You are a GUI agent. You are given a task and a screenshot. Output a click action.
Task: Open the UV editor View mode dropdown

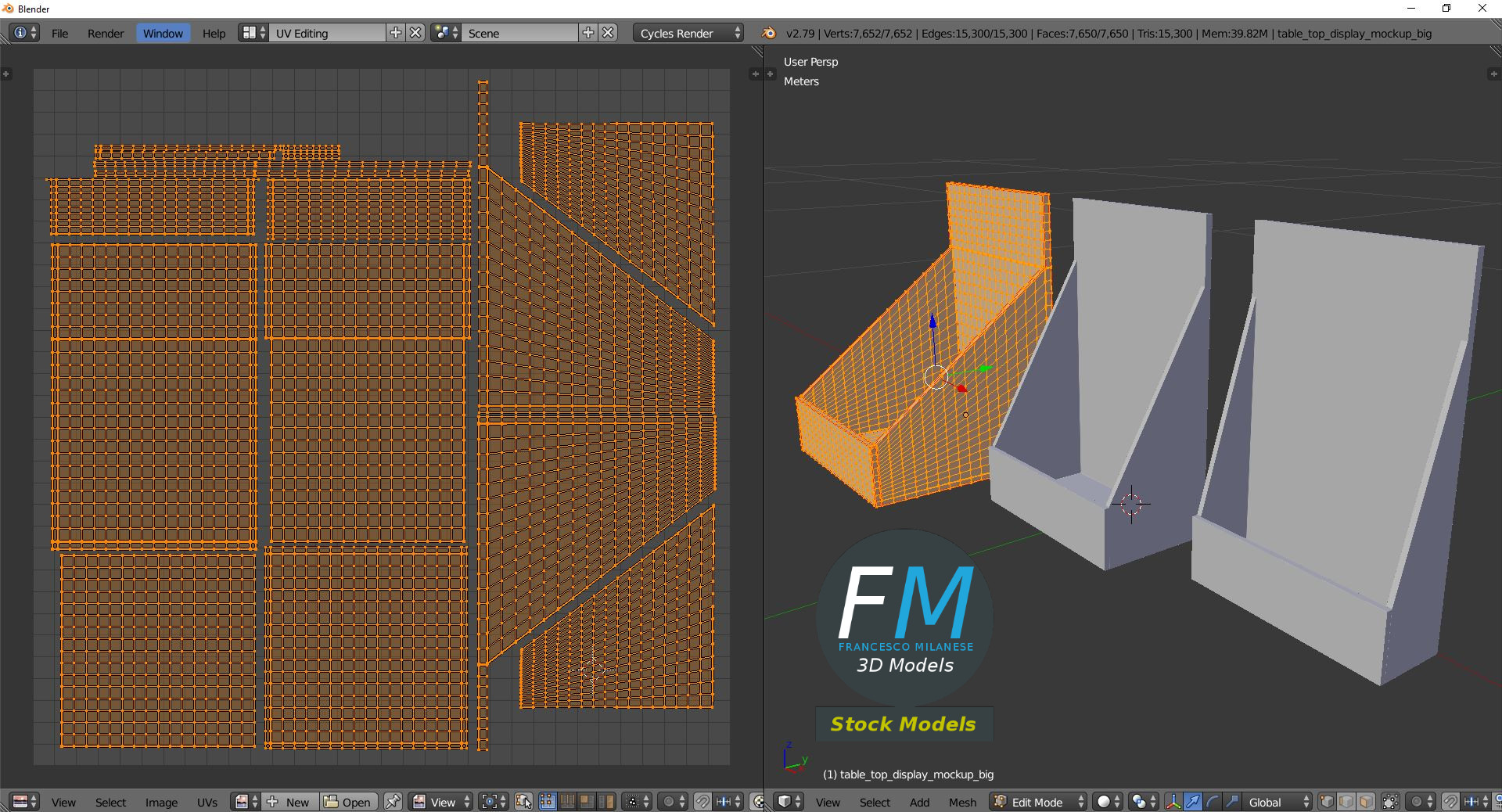[441, 802]
